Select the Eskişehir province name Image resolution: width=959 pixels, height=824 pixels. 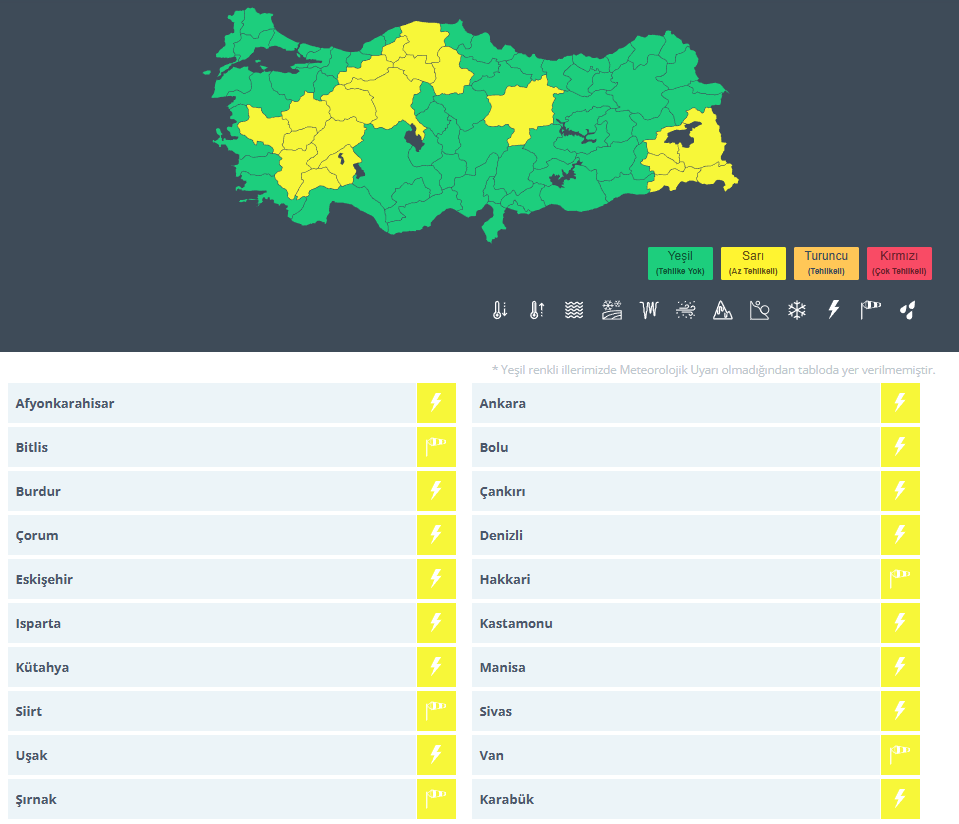(44, 579)
